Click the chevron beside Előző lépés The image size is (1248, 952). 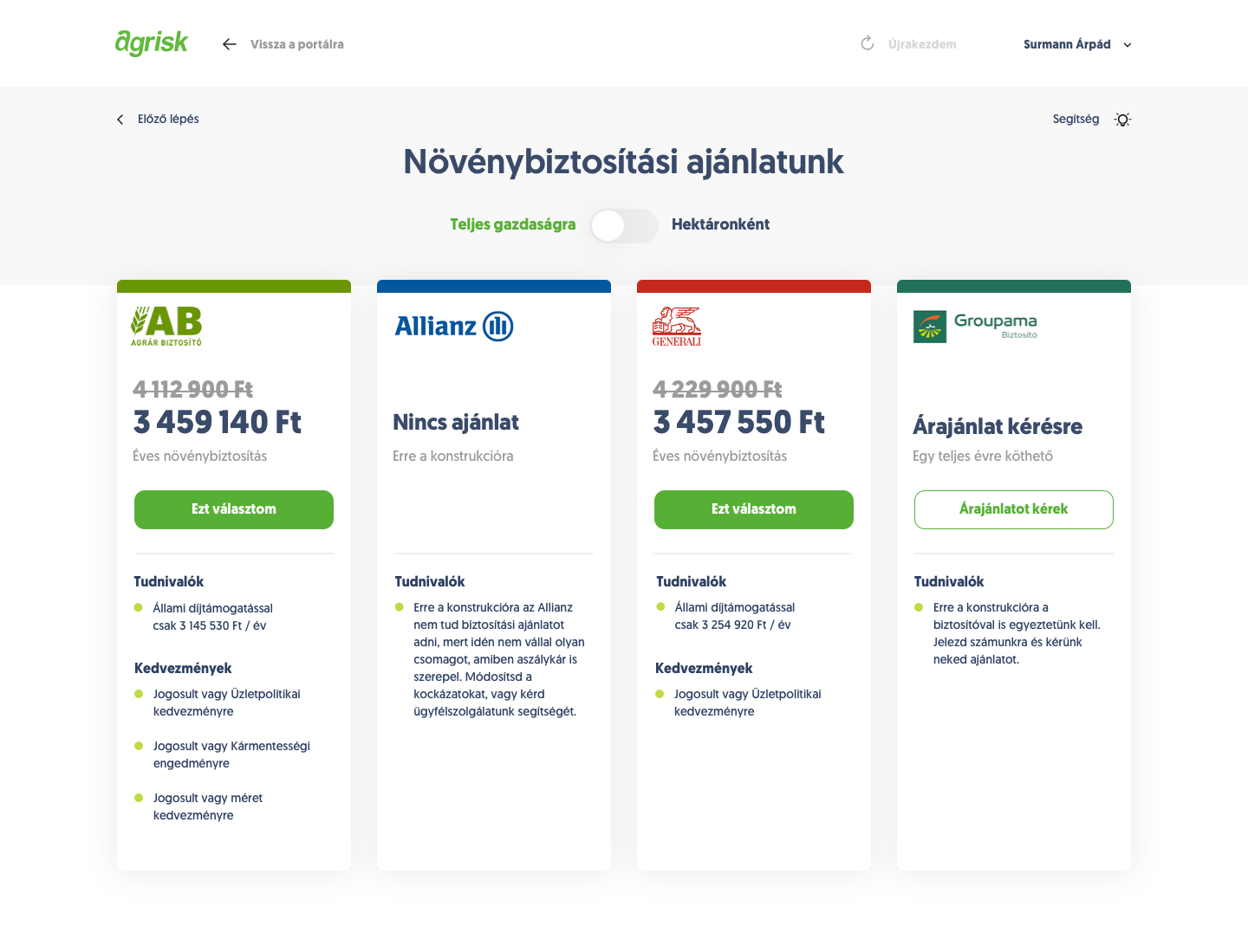point(120,120)
